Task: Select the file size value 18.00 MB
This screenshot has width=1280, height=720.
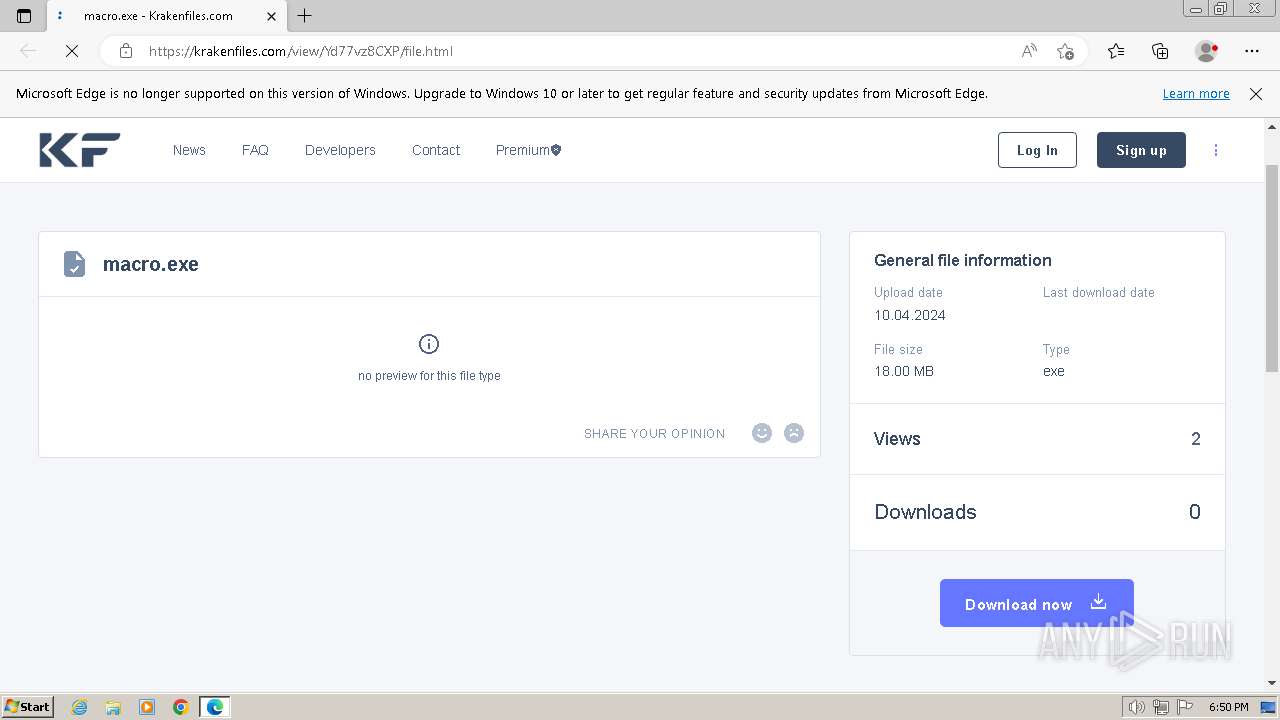Action: pyautogui.click(x=904, y=371)
